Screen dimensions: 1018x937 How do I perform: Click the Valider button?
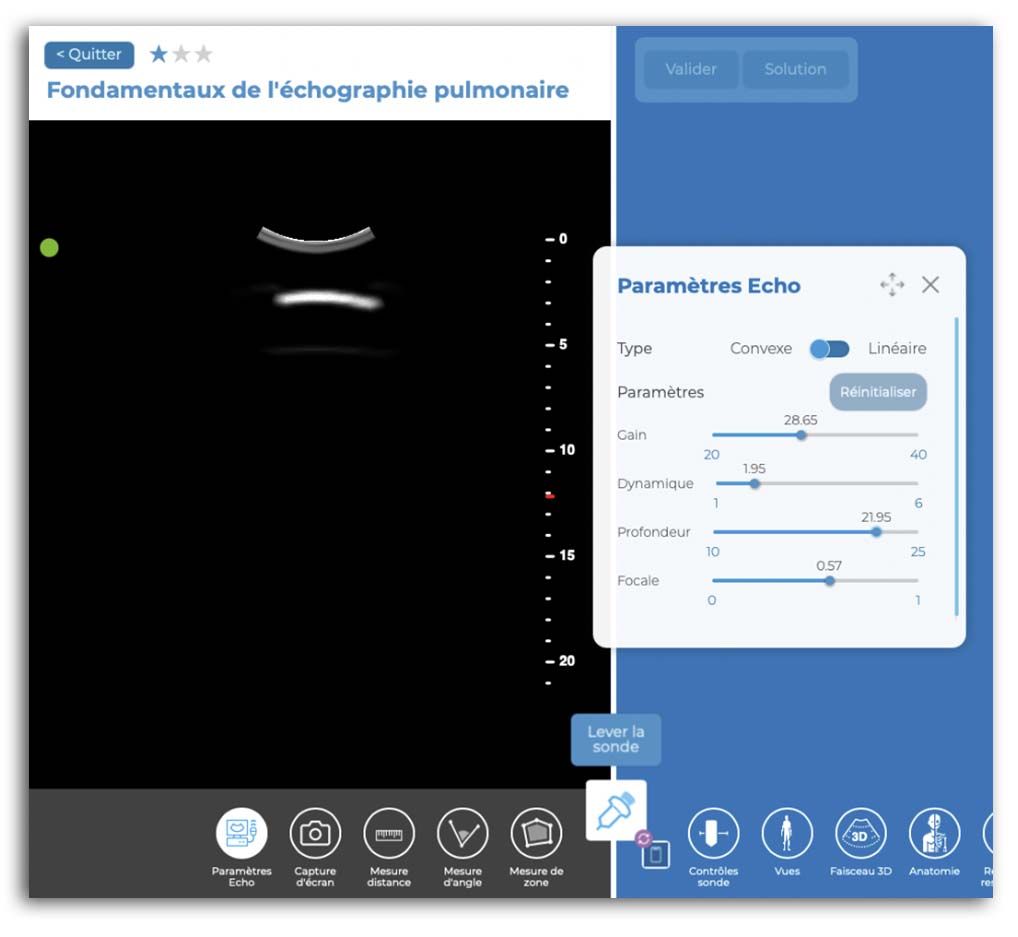[690, 69]
